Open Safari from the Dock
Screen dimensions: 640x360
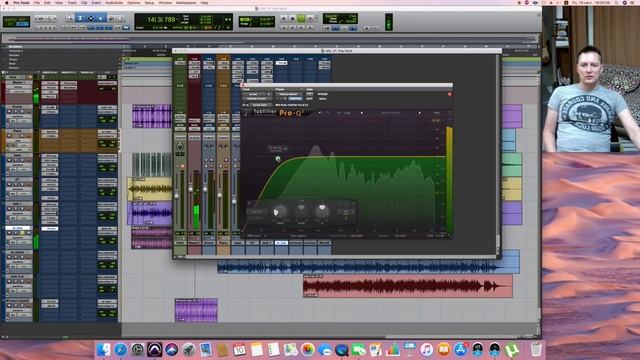tap(120, 350)
